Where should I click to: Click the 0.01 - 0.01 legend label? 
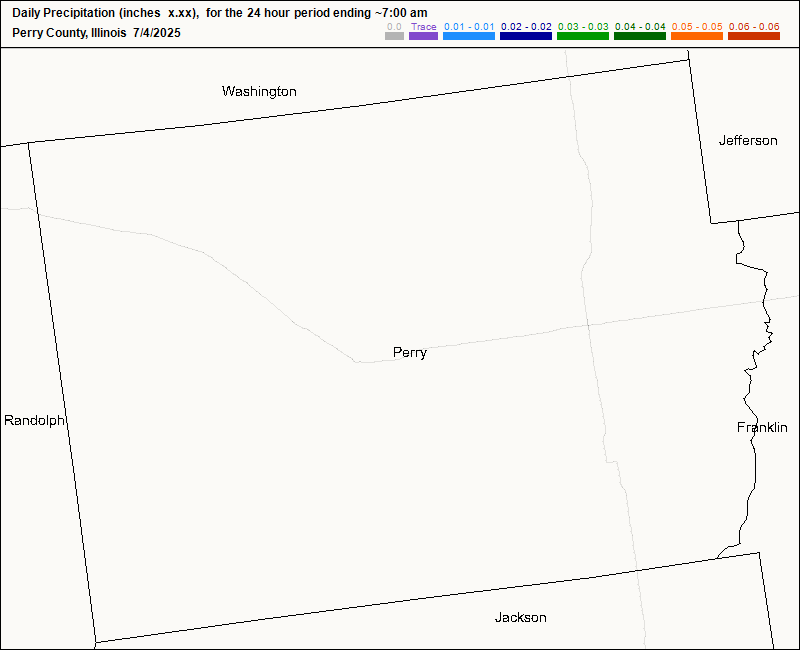(x=469, y=27)
